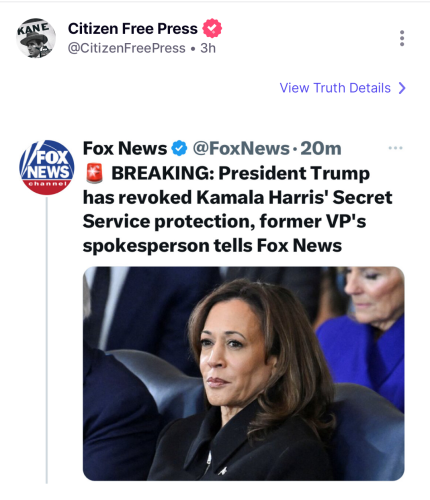
Task: Click the "spokesperson tells Fox News" text line
Action: pos(212,246)
